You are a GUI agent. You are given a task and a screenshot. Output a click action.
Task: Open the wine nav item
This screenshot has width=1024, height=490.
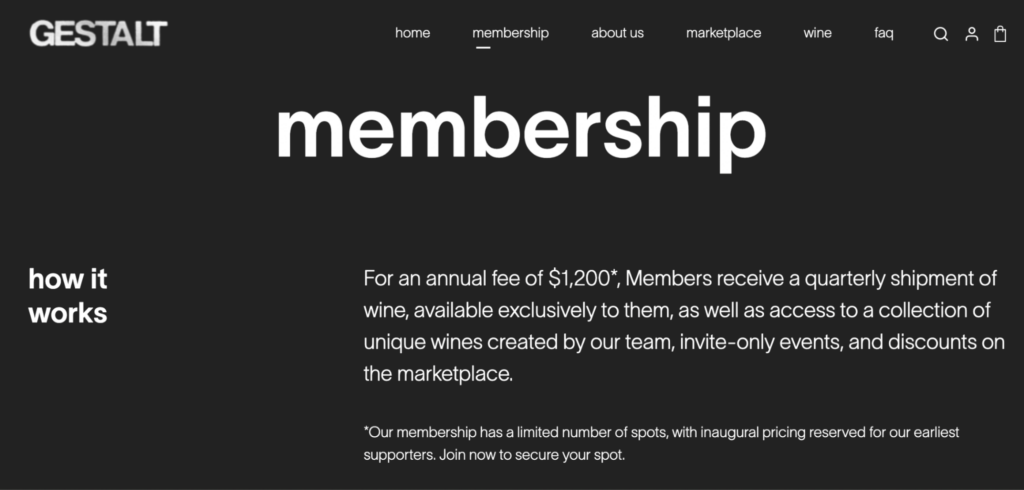(817, 33)
